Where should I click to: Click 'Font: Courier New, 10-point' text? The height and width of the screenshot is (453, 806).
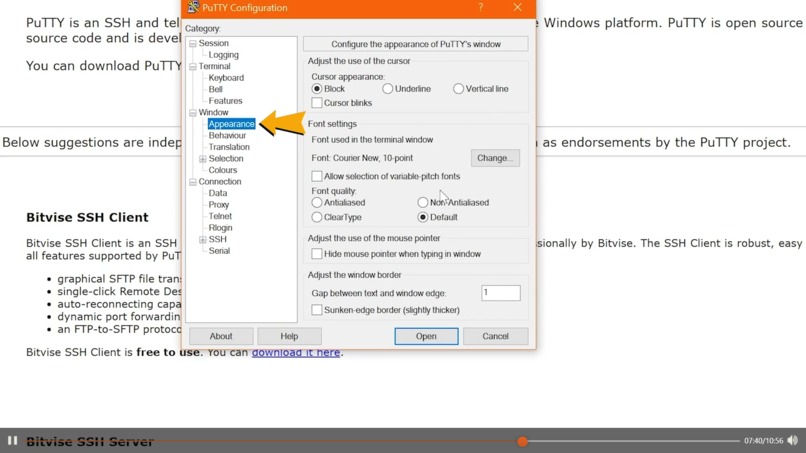[362, 158]
